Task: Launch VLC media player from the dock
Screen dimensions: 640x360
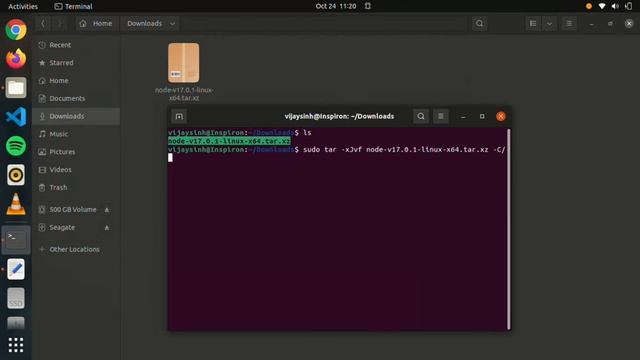Action: [16, 204]
